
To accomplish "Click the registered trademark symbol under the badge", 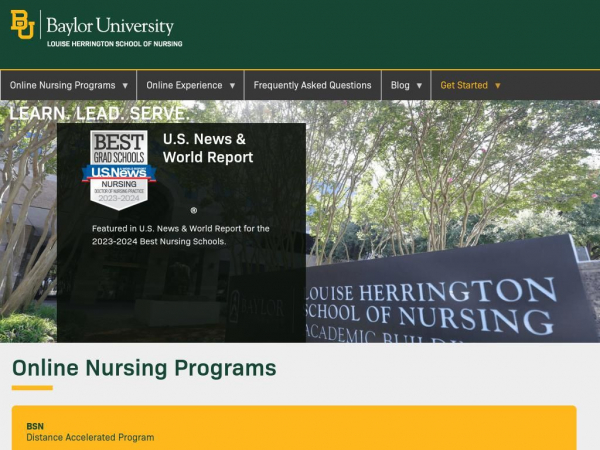I will 194,210.
